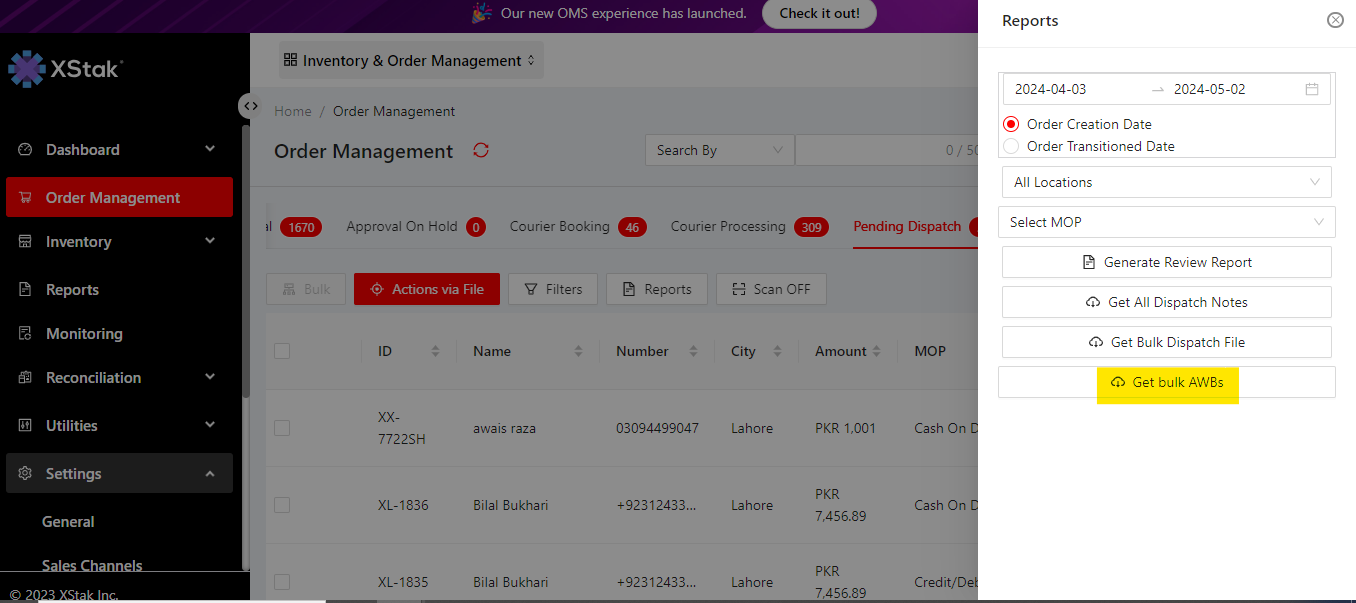Select the Order Transitioned Date radio button
Image resolution: width=1356 pixels, height=603 pixels.
[1011, 147]
